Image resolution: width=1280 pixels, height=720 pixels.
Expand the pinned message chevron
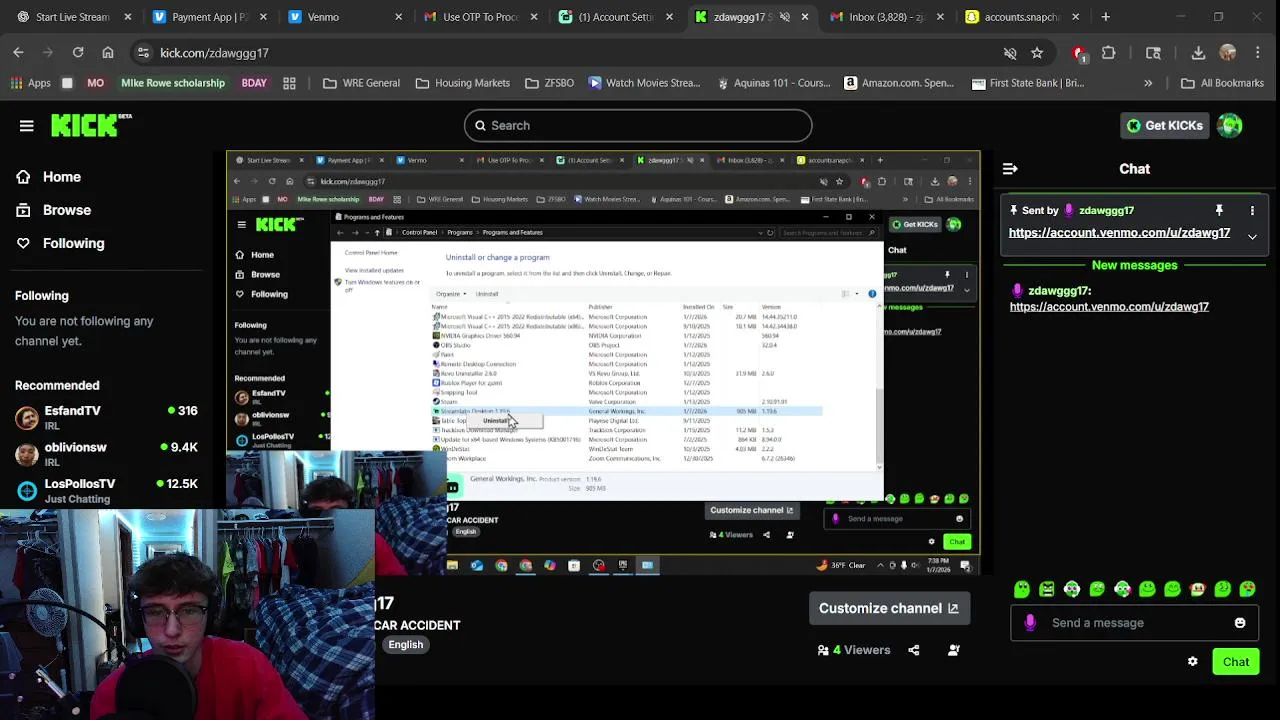pyautogui.click(x=1252, y=236)
